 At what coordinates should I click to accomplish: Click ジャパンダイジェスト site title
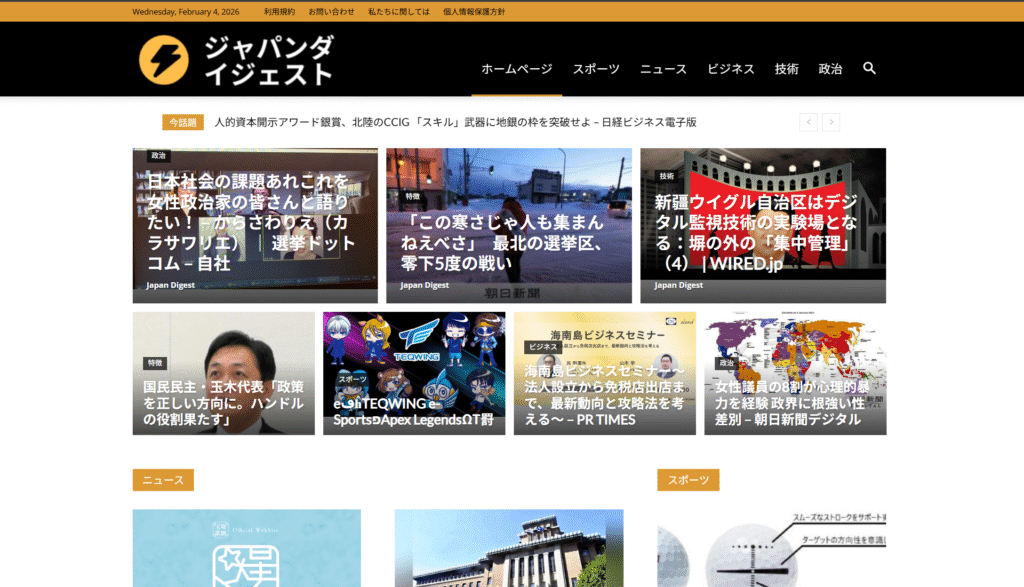click(268, 60)
